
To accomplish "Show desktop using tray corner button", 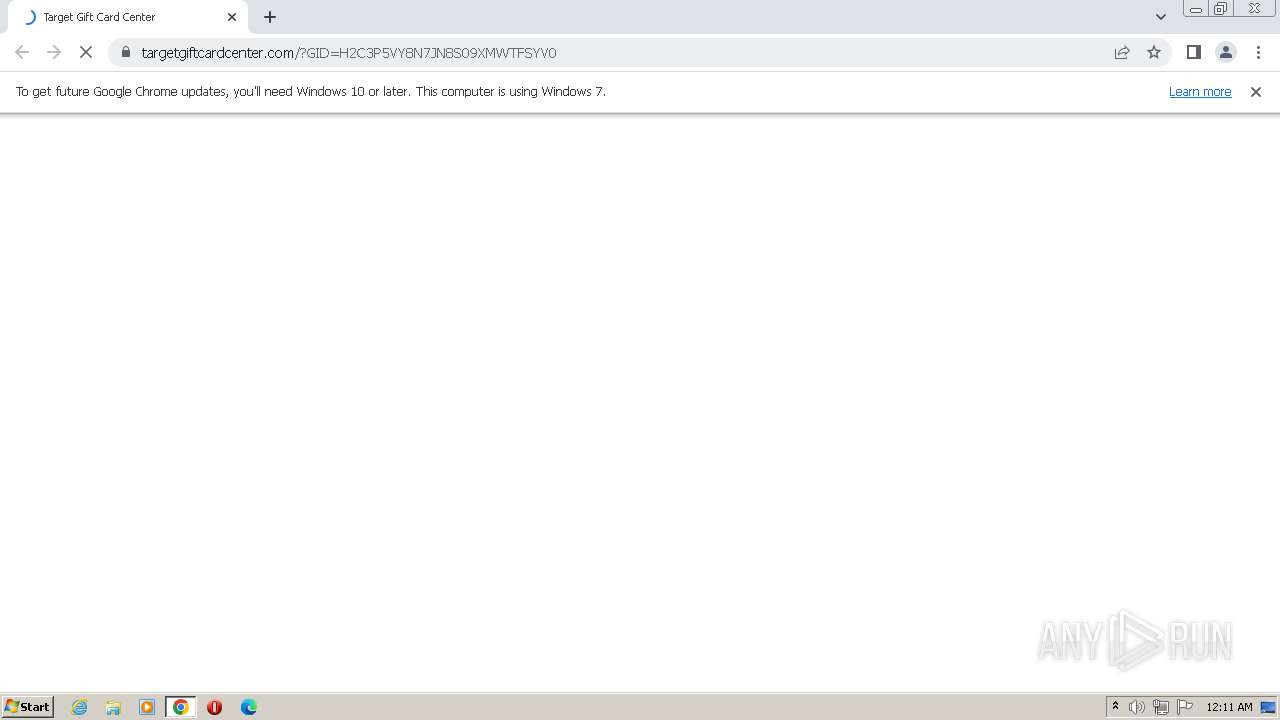I will [1268, 707].
